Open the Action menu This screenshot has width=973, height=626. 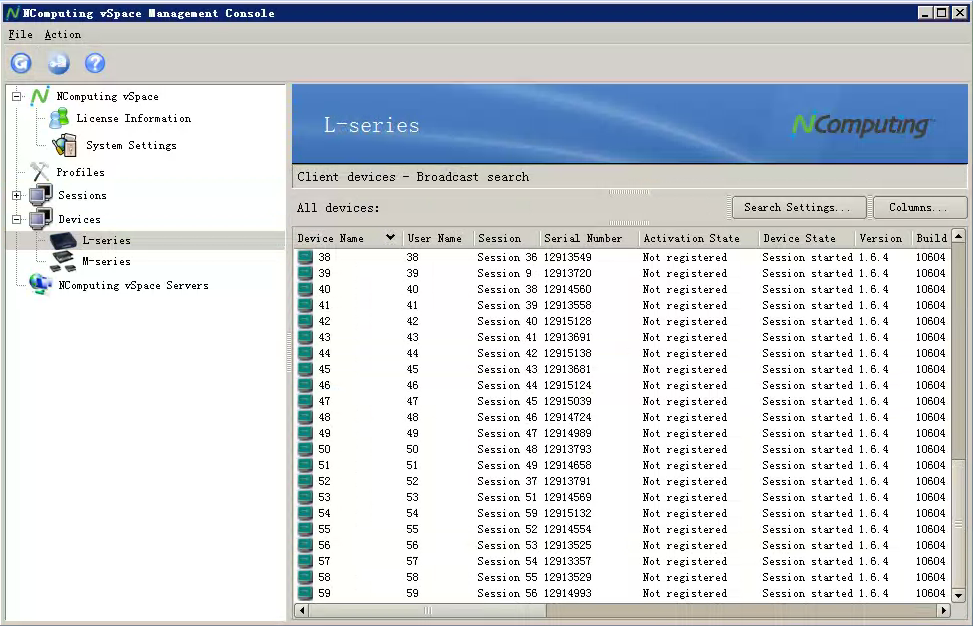[62, 34]
